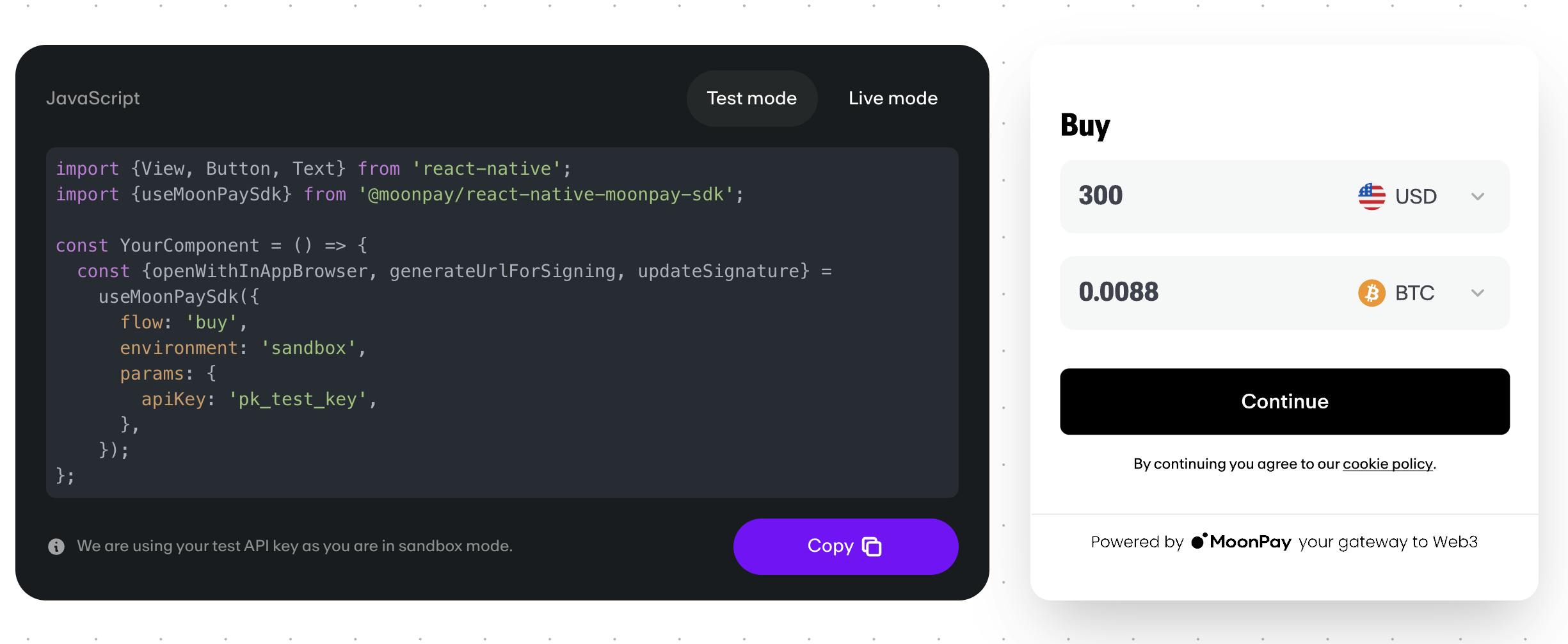The height and width of the screenshot is (644, 1568).
Task: Click the US flag icon
Action: click(1372, 197)
